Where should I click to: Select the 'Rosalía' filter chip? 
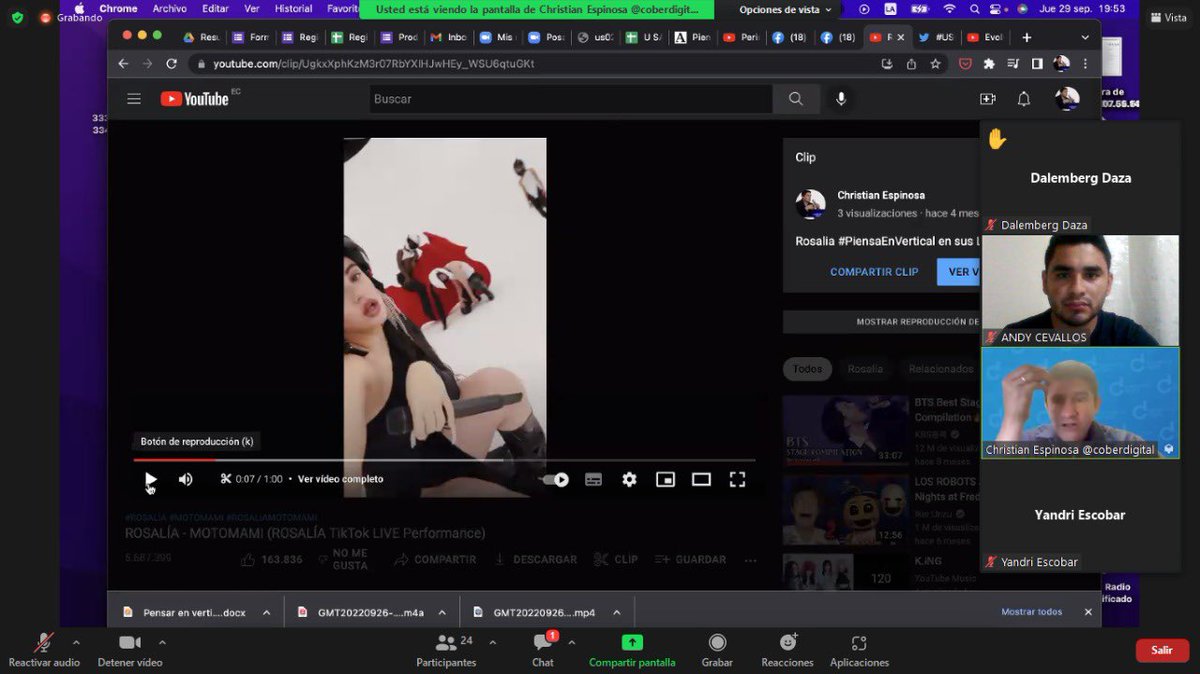point(865,369)
